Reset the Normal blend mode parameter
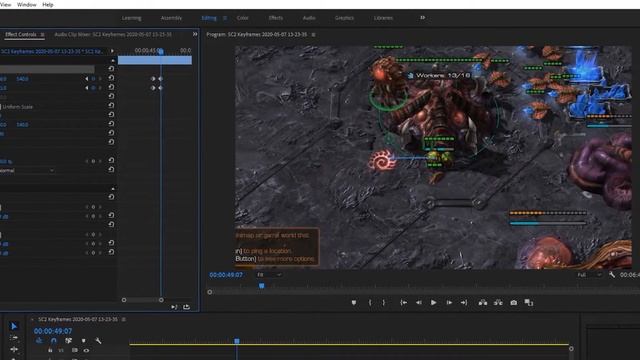 point(111,169)
